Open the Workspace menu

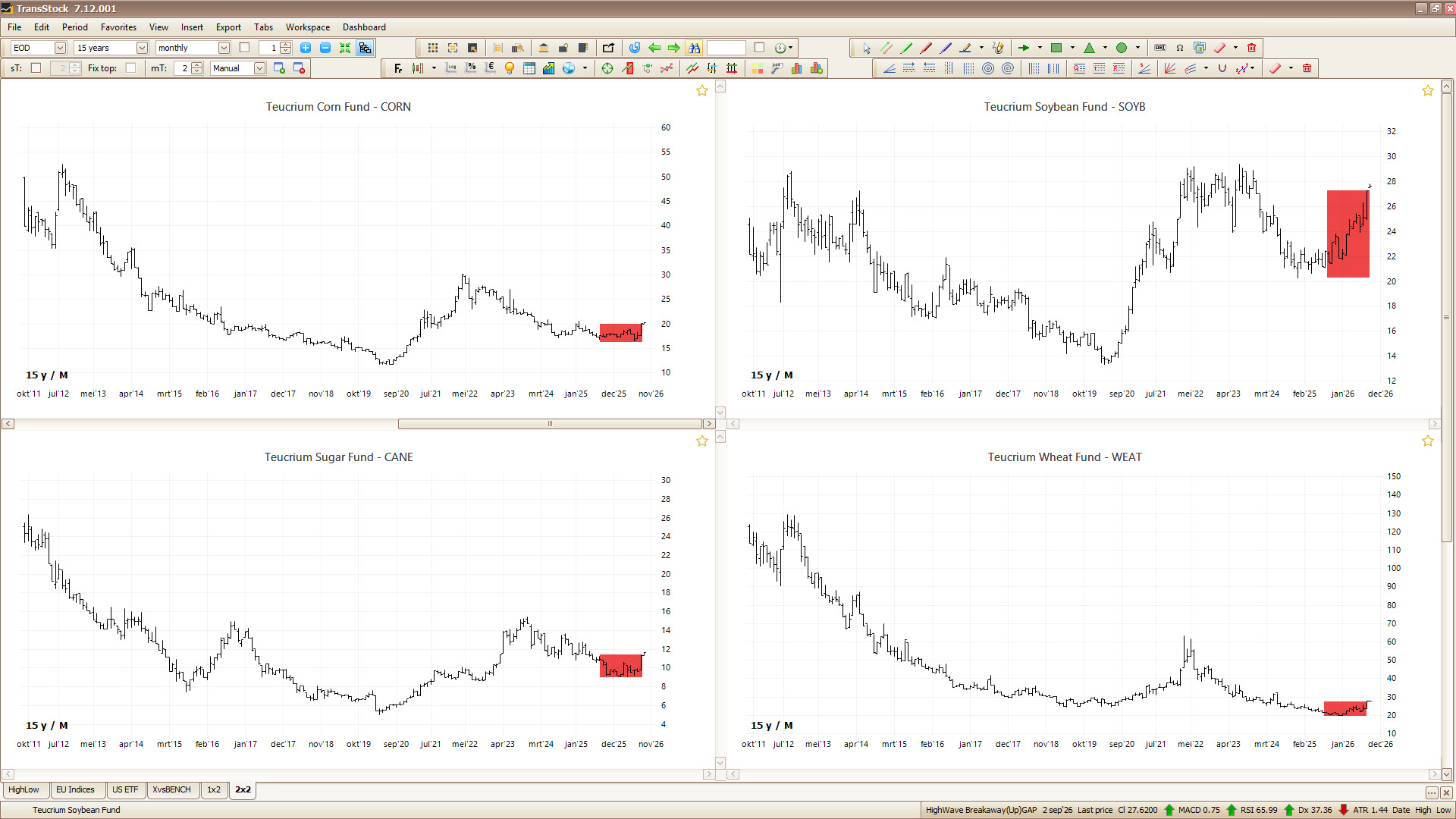[308, 27]
